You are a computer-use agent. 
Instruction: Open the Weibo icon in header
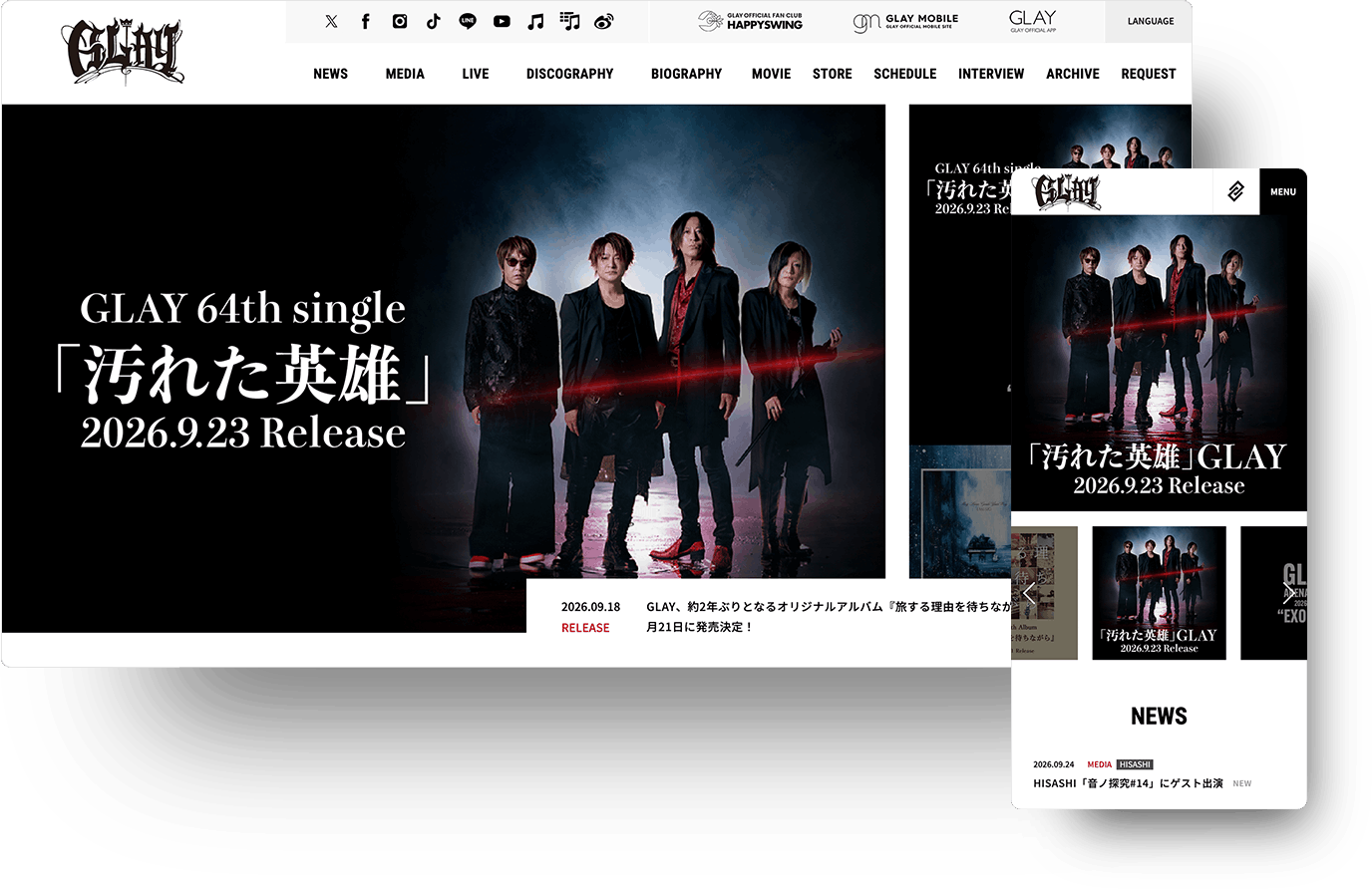pyautogui.click(x=604, y=21)
